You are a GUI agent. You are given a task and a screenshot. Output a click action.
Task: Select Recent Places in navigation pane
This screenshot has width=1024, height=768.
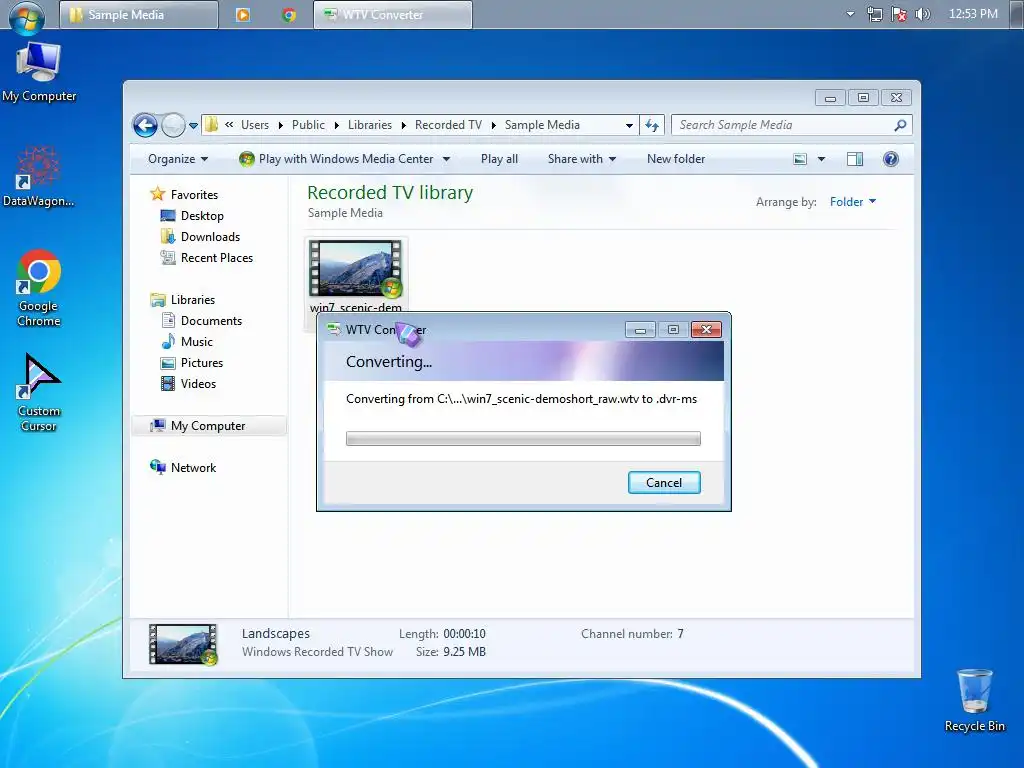point(217,257)
